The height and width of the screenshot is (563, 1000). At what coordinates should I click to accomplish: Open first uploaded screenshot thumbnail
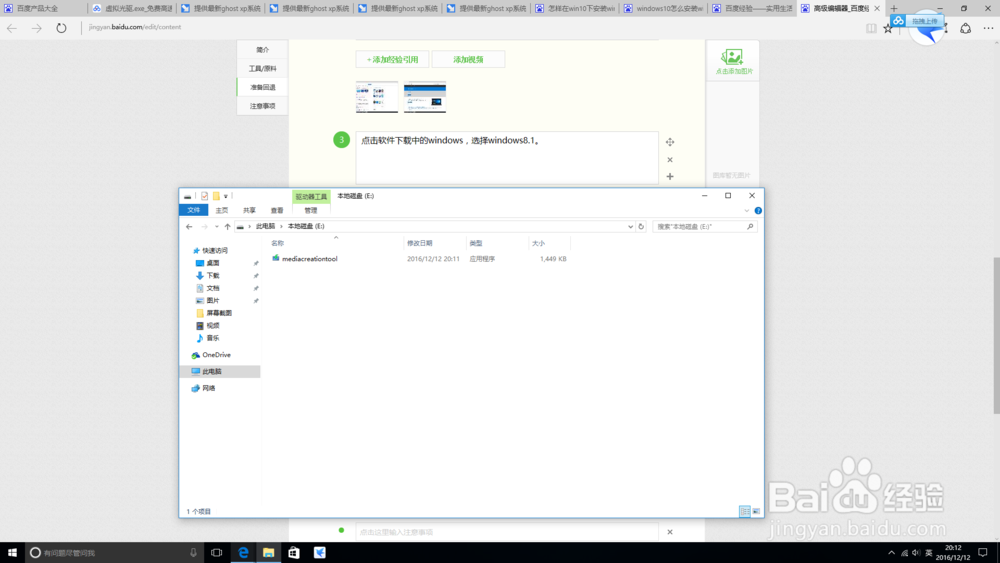point(377,98)
